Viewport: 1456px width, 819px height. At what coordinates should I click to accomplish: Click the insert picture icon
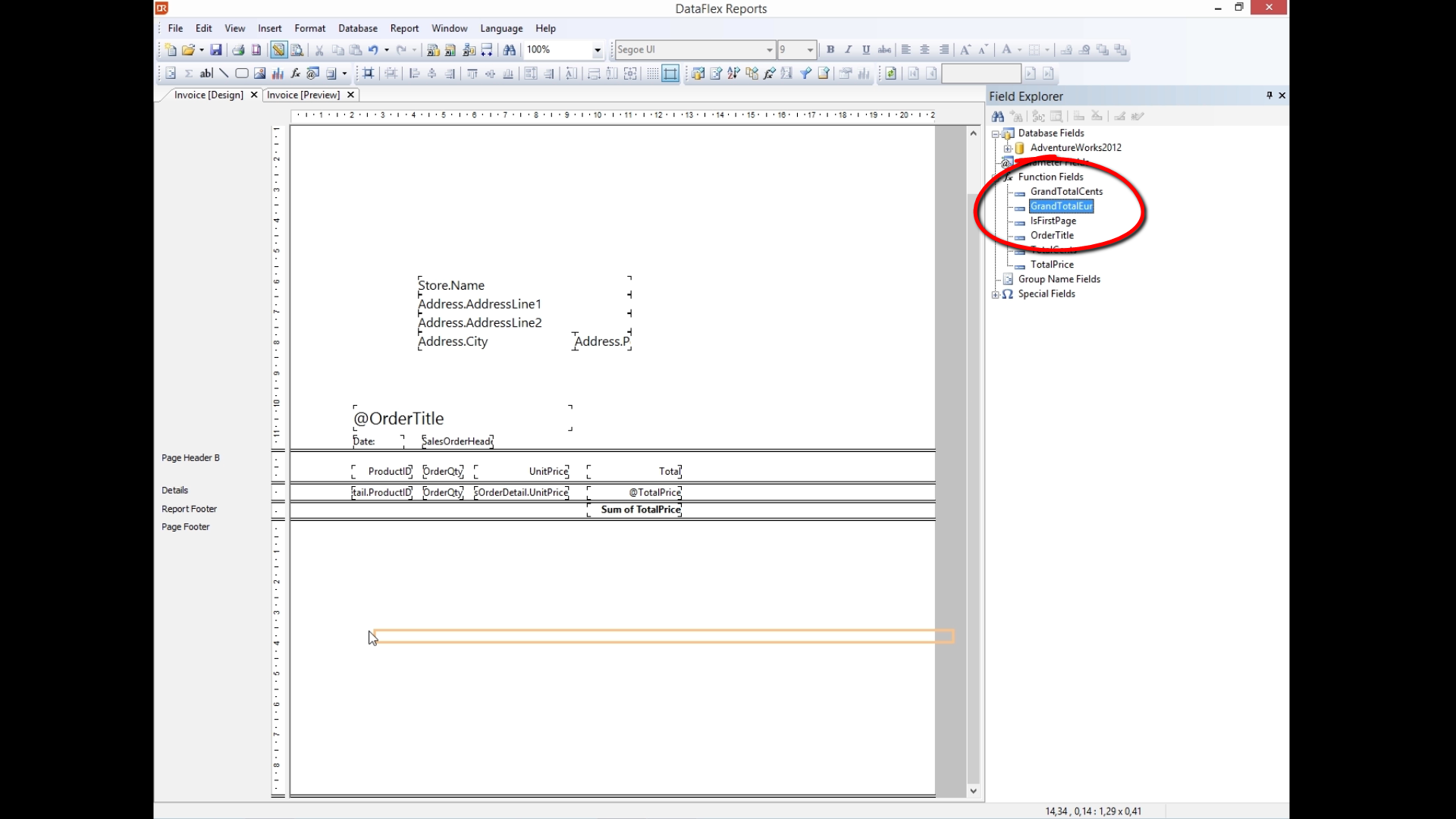[260, 74]
